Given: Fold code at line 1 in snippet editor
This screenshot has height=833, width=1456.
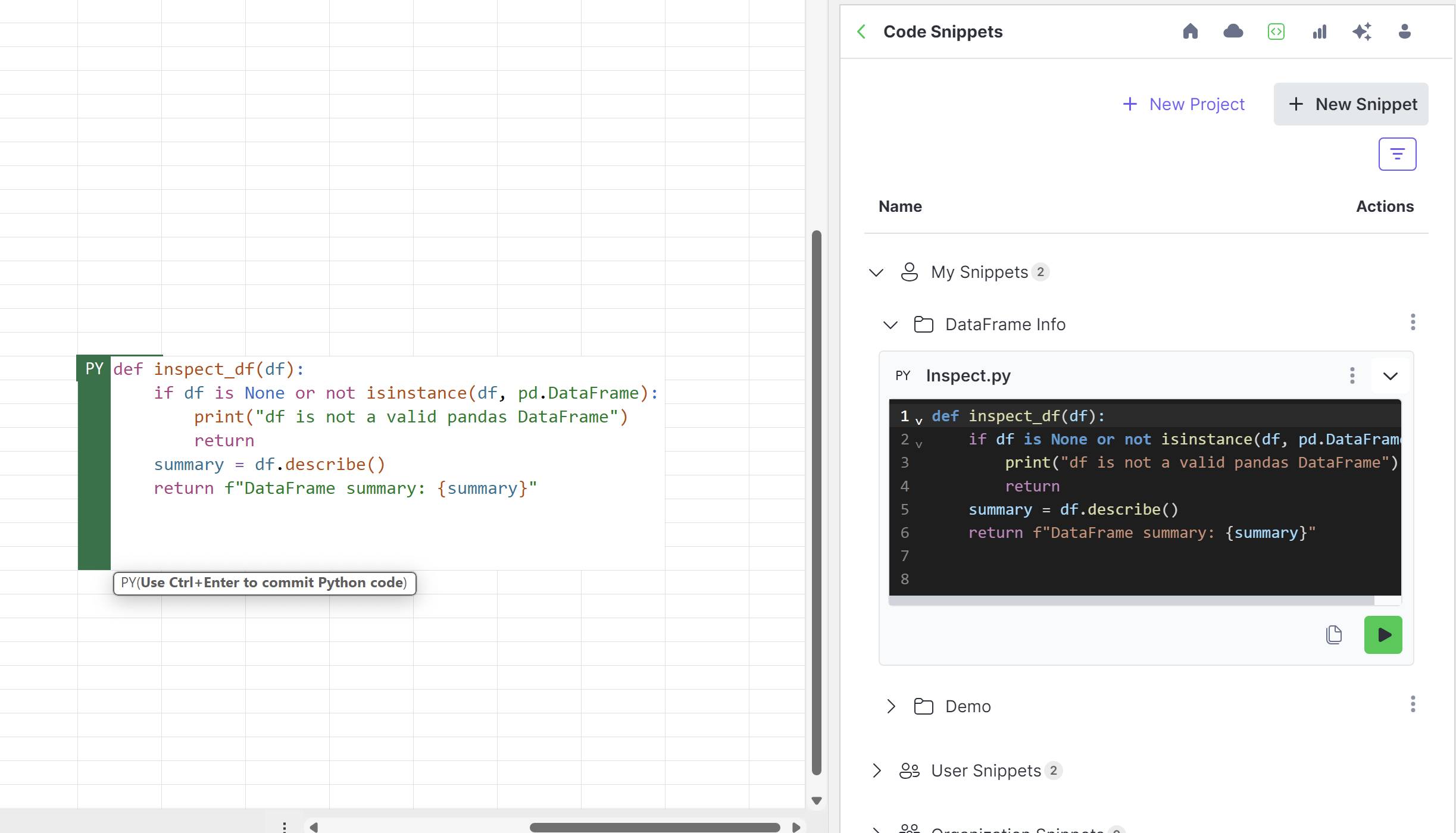Looking at the screenshot, I should 919,421.
